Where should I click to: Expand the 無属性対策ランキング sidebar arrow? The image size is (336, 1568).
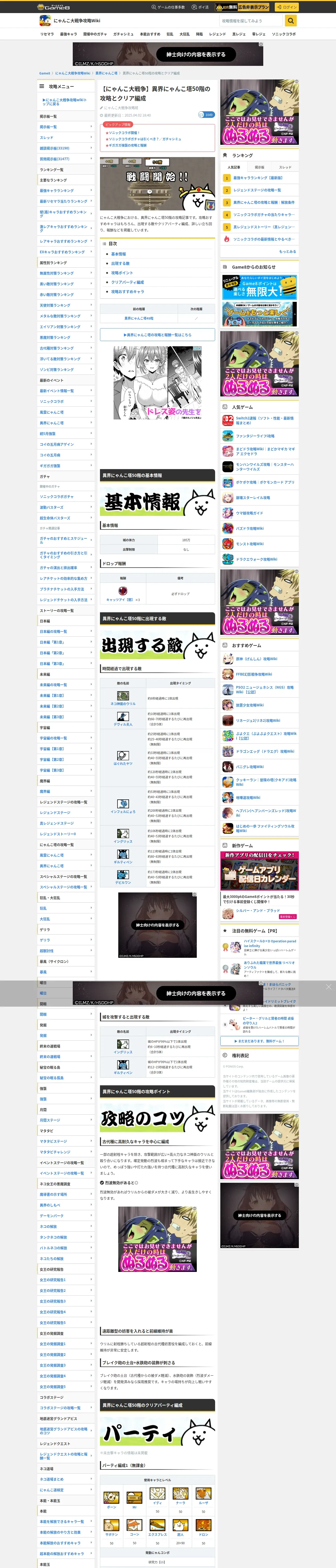coord(92,273)
